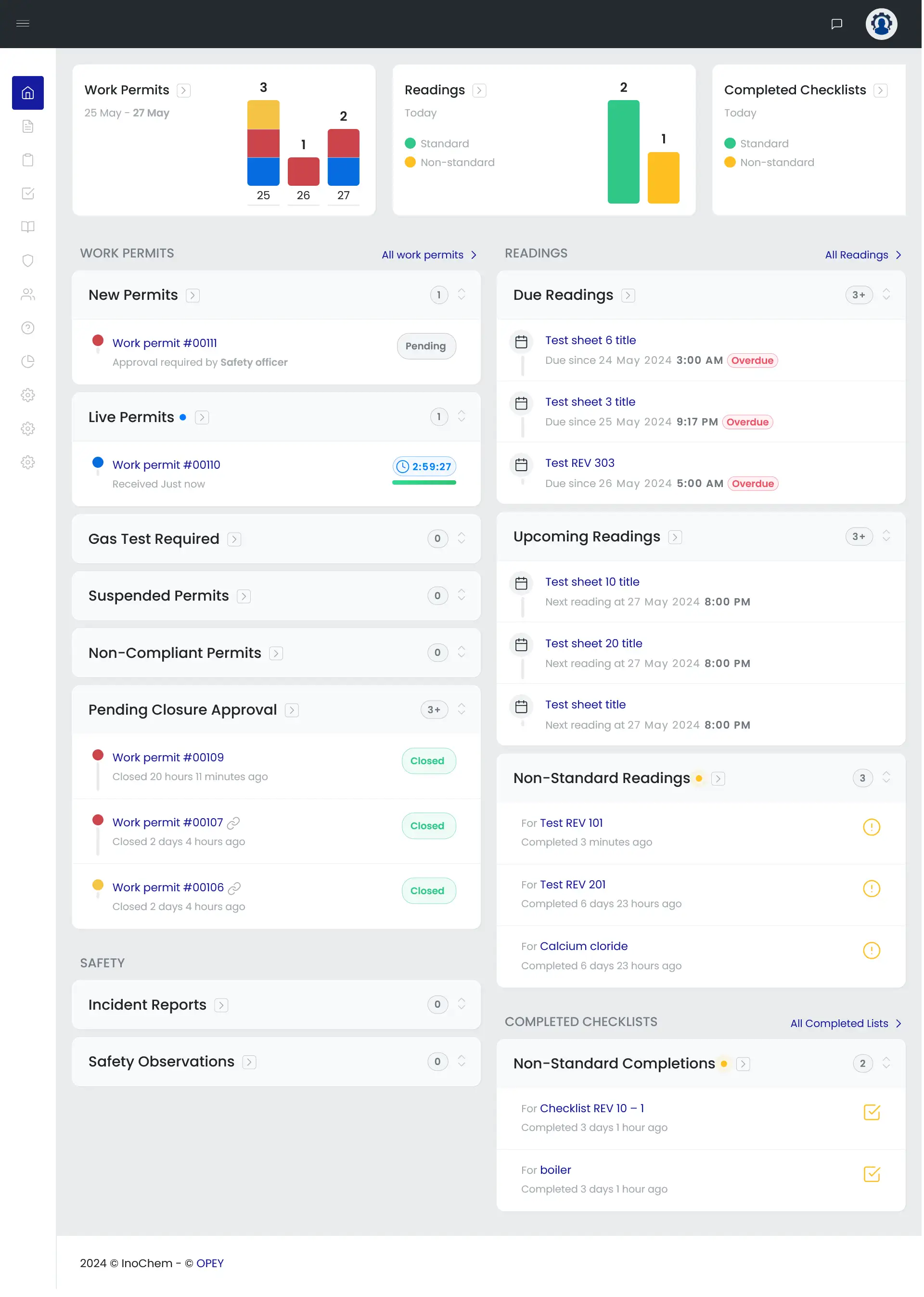The height and width of the screenshot is (1297, 924).
Task: Open the profile avatar in the top bar
Action: point(880,23)
